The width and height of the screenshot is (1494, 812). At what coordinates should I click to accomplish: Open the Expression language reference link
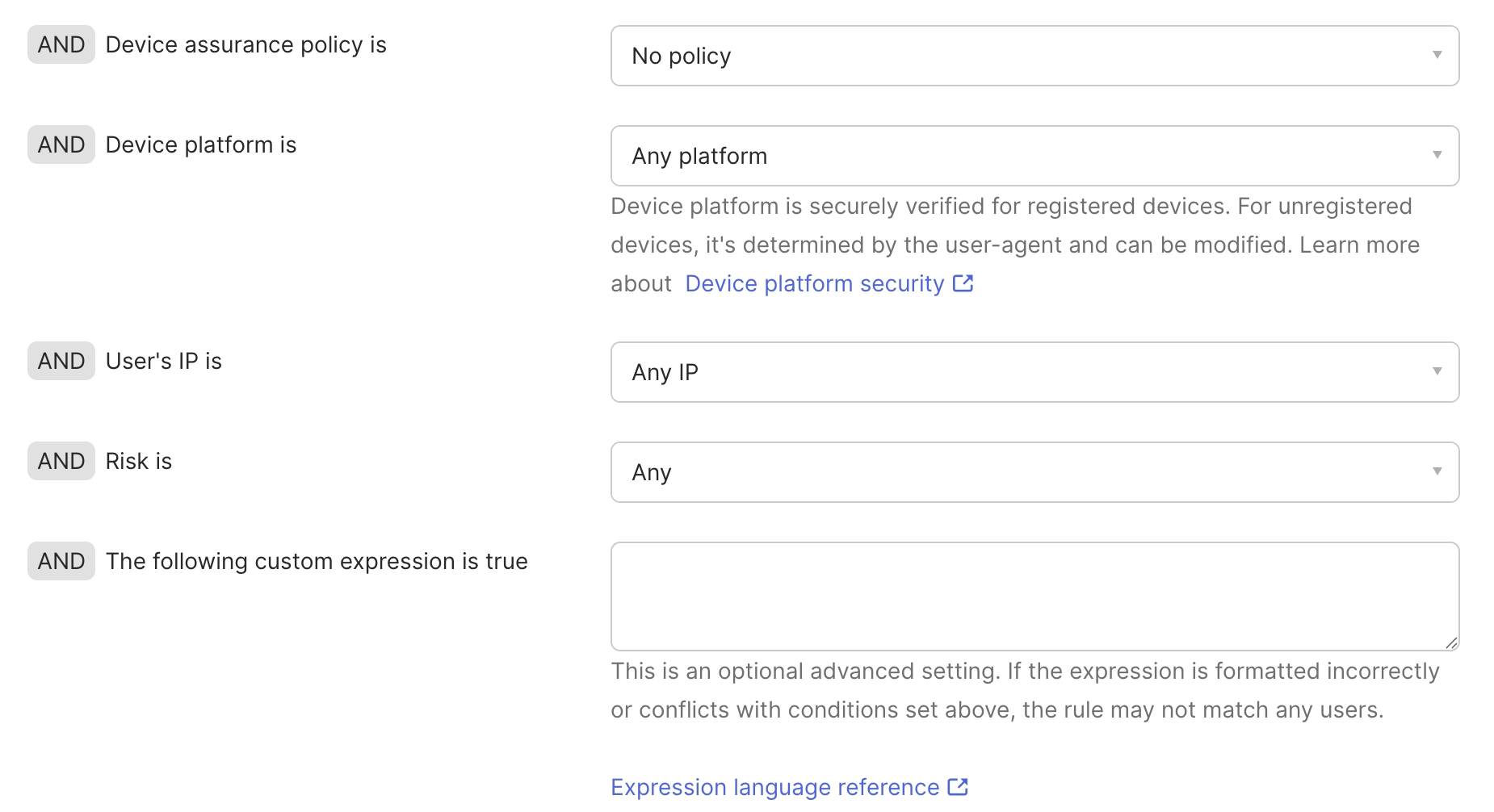[x=774, y=788]
